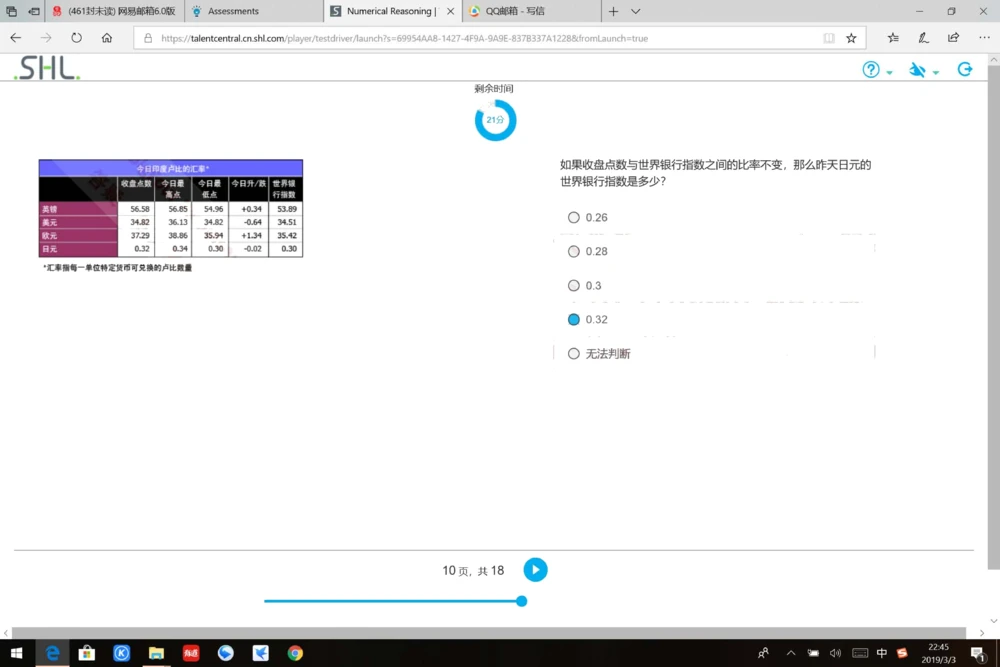Open Youdao Dictionary from the taskbar
The height and width of the screenshot is (667, 1000).
tap(190, 653)
